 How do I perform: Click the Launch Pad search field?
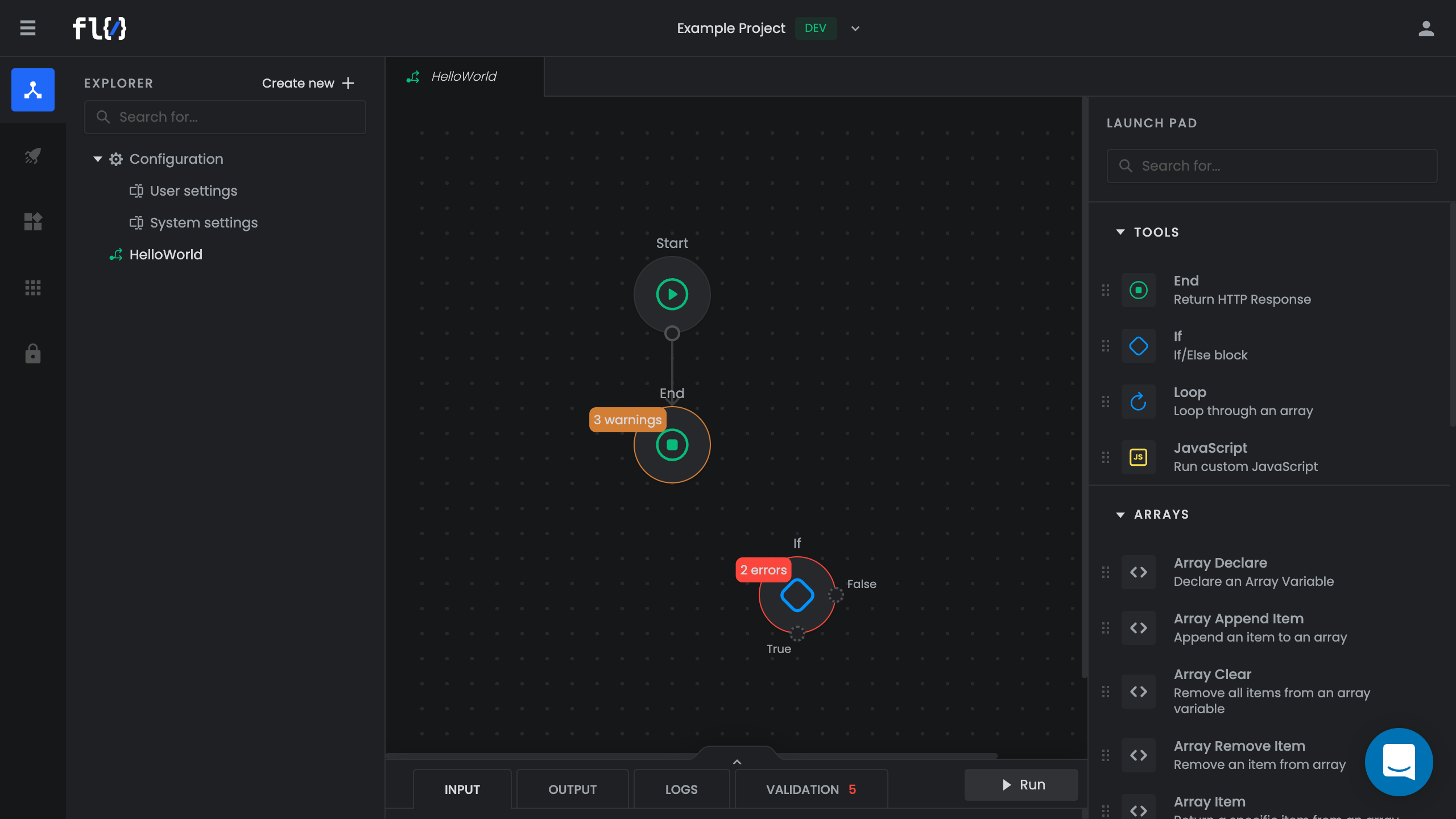pyautogui.click(x=1272, y=166)
